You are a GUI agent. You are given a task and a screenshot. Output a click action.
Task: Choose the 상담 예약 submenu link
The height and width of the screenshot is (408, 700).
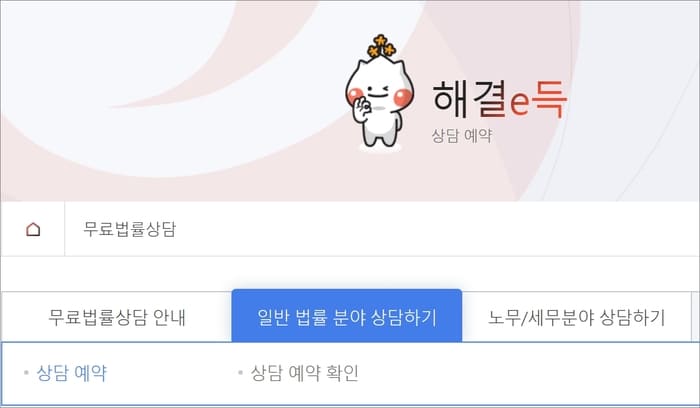[71, 373]
